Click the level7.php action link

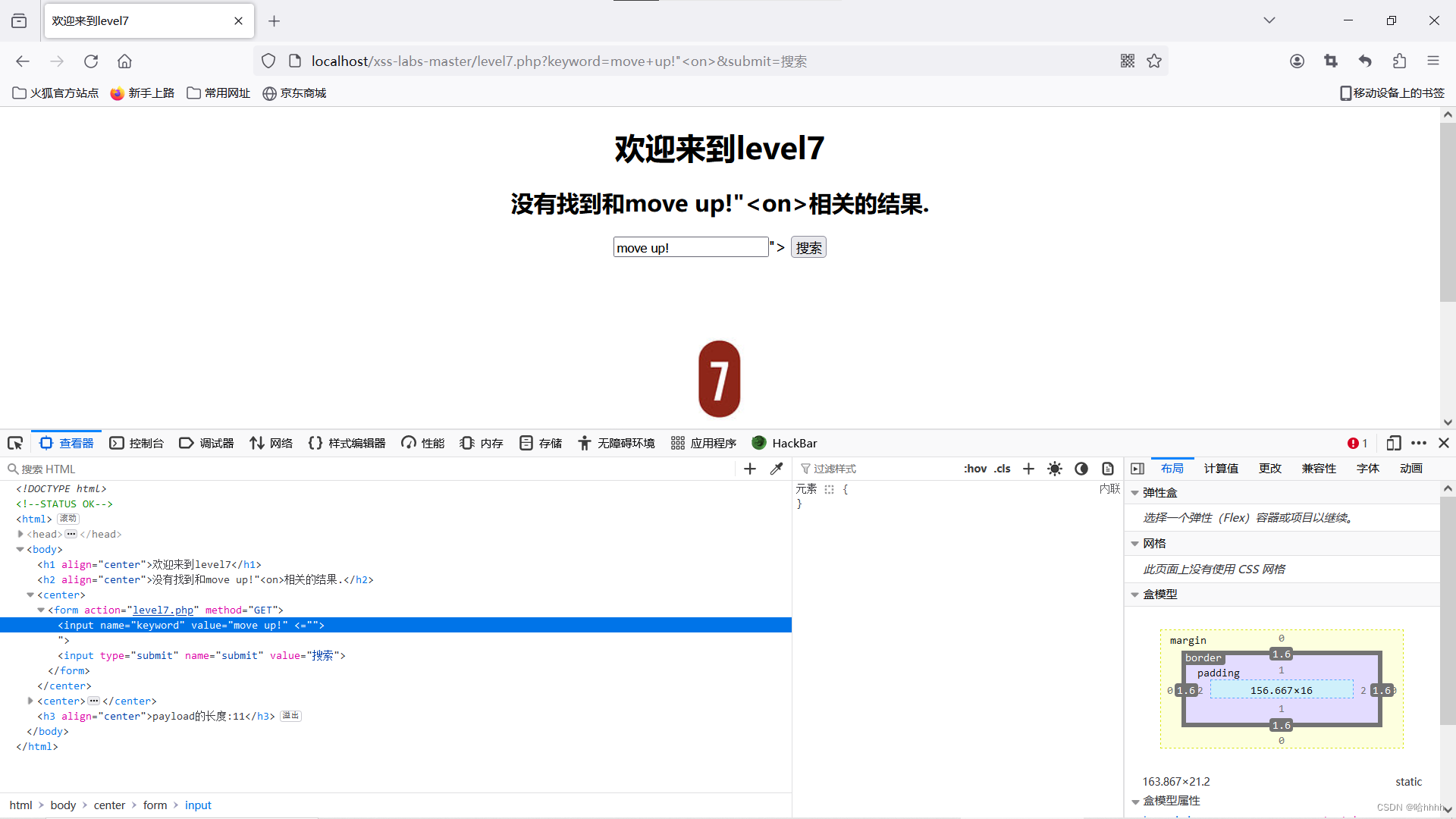point(163,610)
